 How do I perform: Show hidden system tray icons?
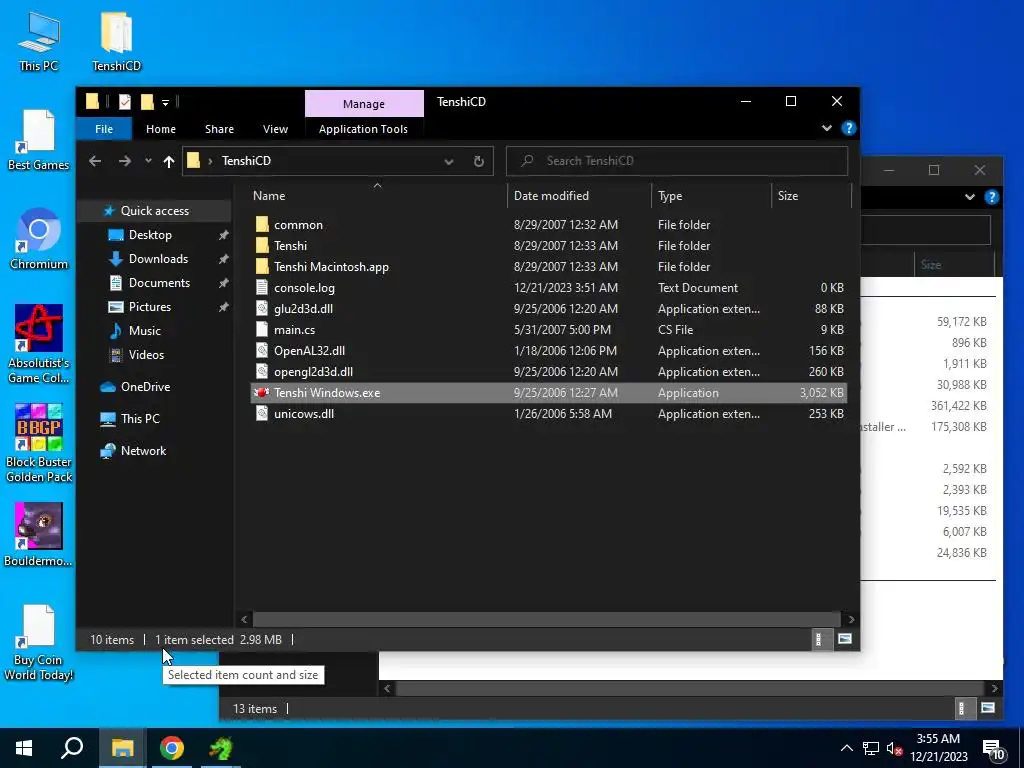click(x=846, y=748)
